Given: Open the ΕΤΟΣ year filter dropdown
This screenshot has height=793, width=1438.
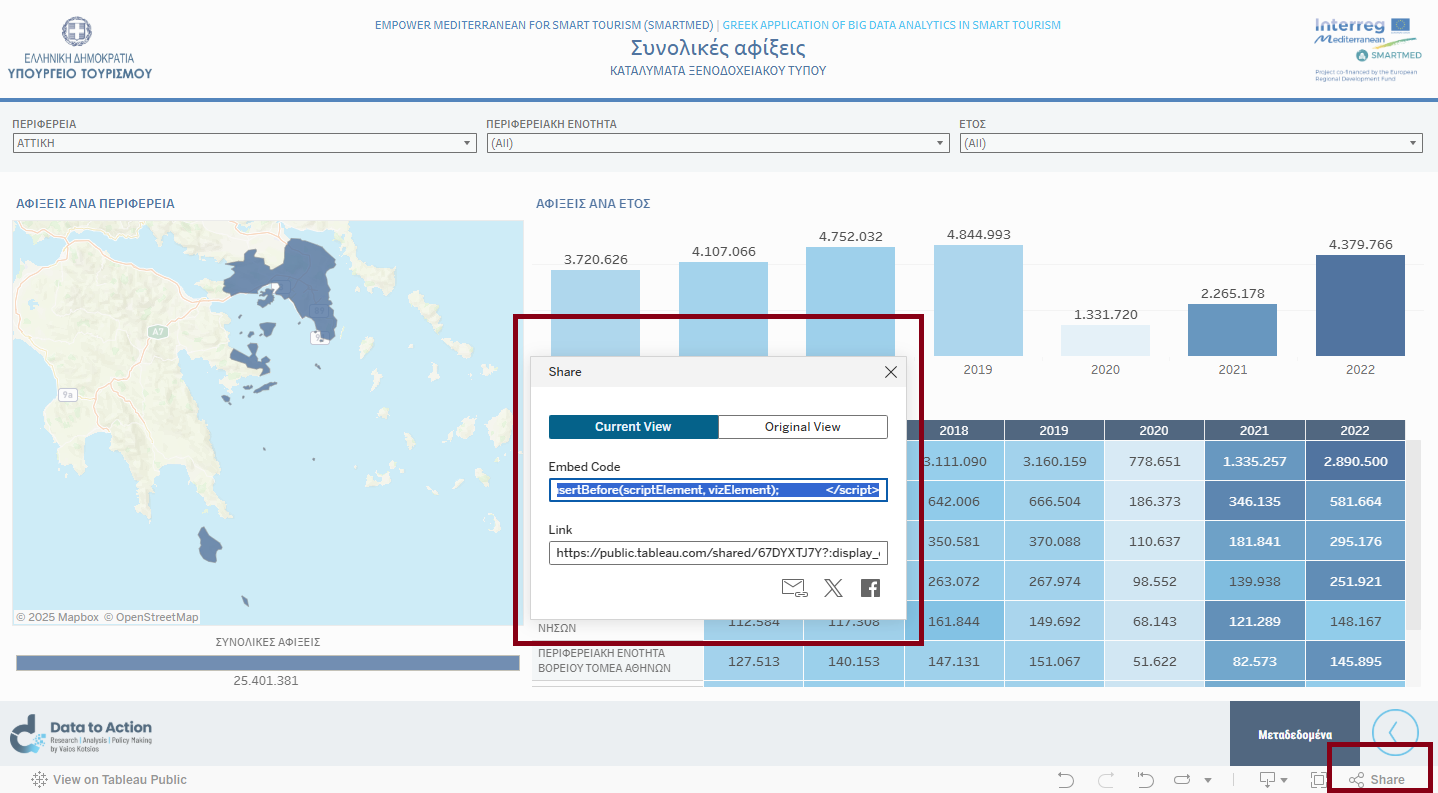Looking at the screenshot, I should pos(1190,143).
